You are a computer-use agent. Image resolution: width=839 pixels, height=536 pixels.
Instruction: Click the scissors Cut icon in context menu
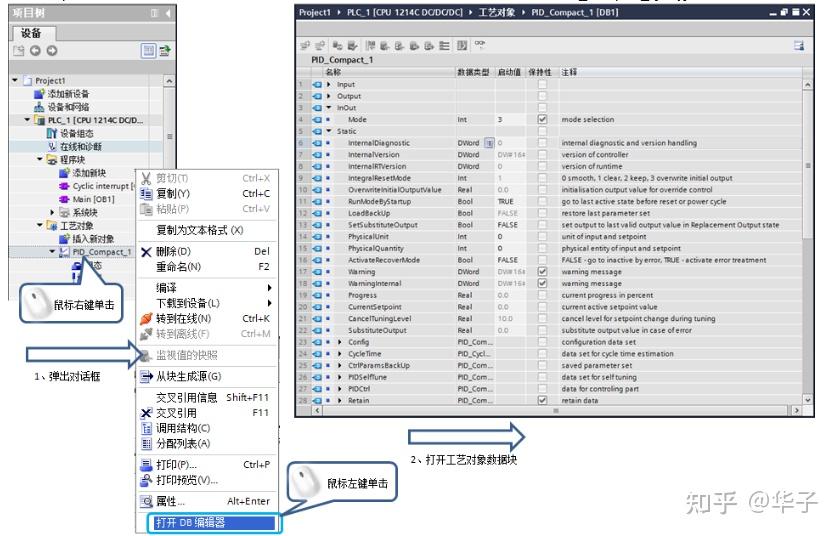pos(146,178)
